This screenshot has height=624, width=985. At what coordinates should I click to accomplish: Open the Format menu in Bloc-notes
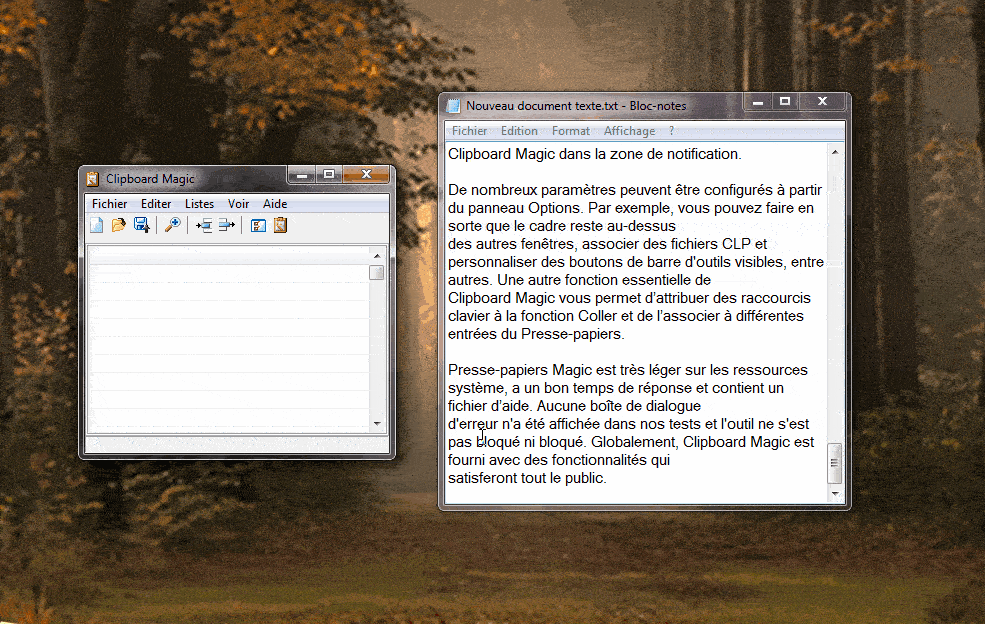(x=571, y=130)
